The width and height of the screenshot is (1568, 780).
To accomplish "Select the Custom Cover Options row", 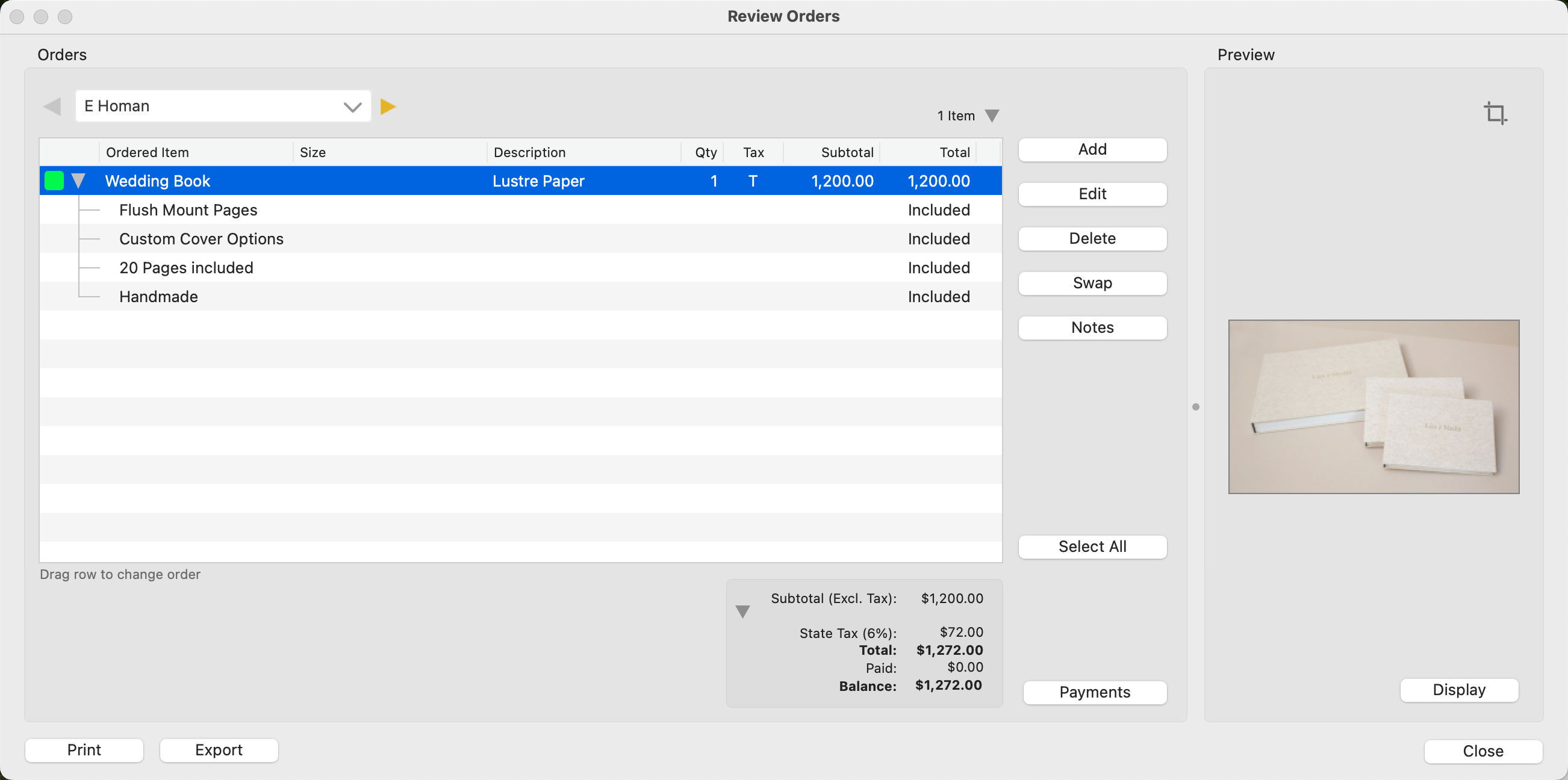I will [x=201, y=238].
